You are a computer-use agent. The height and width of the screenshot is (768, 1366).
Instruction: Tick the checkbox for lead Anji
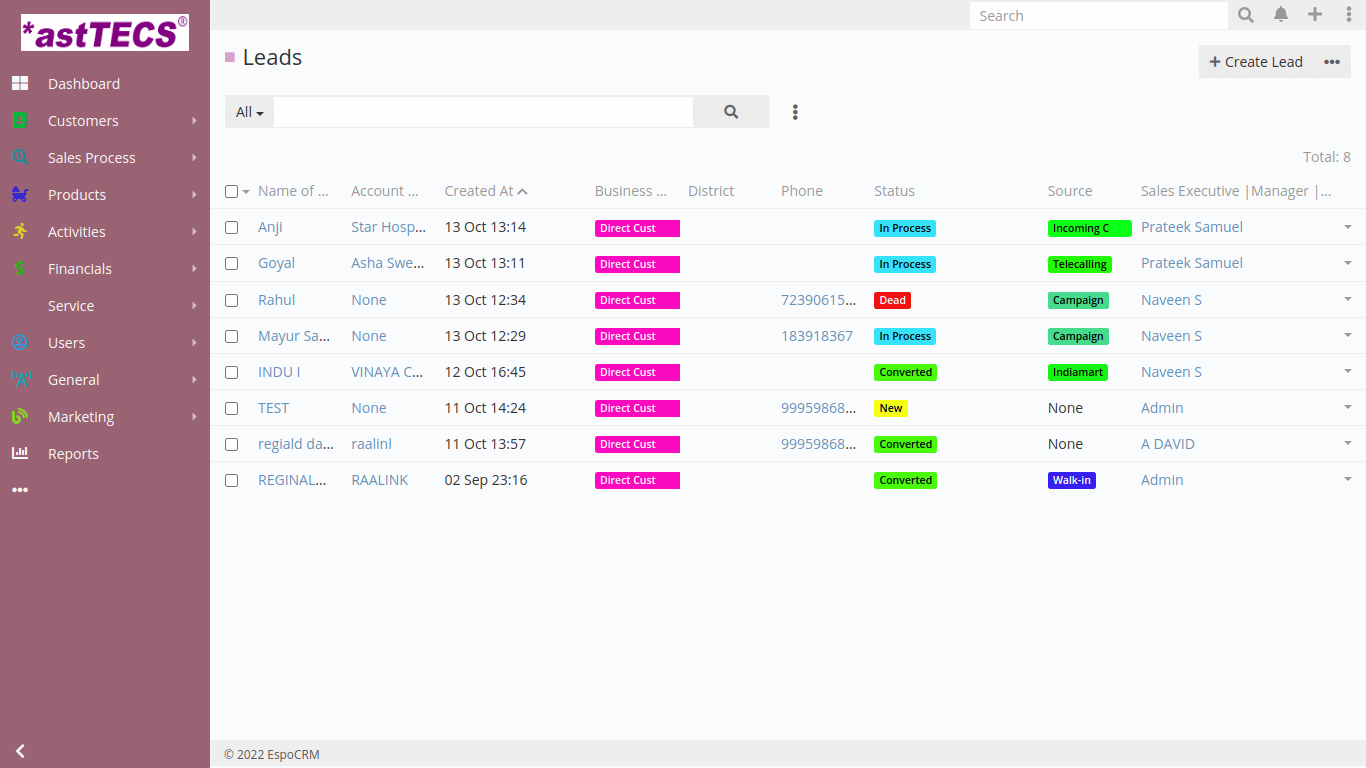point(232,228)
